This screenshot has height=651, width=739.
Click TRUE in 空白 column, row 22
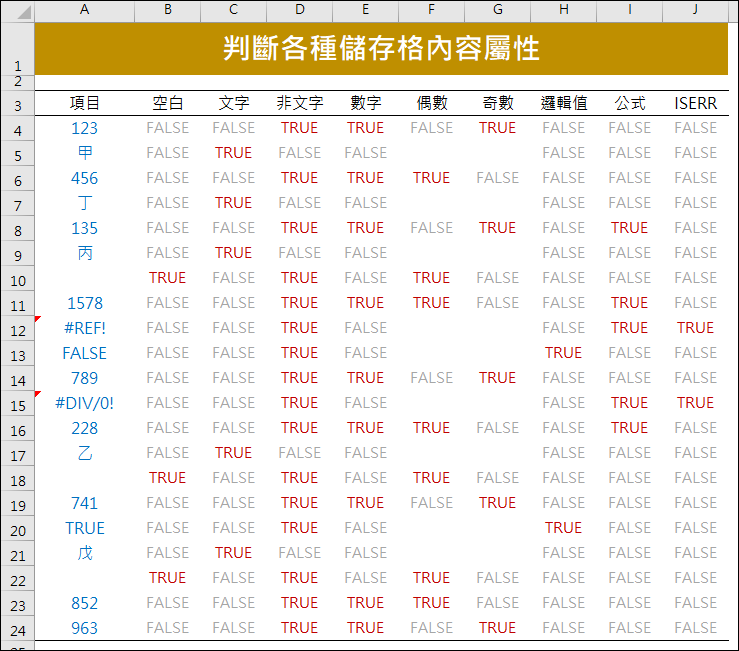167,577
